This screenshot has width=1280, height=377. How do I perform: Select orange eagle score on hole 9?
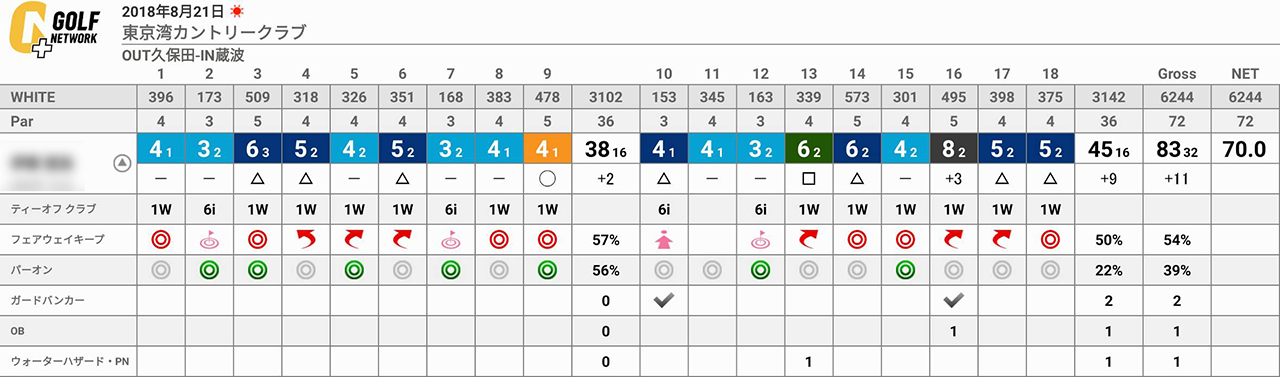(546, 149)
